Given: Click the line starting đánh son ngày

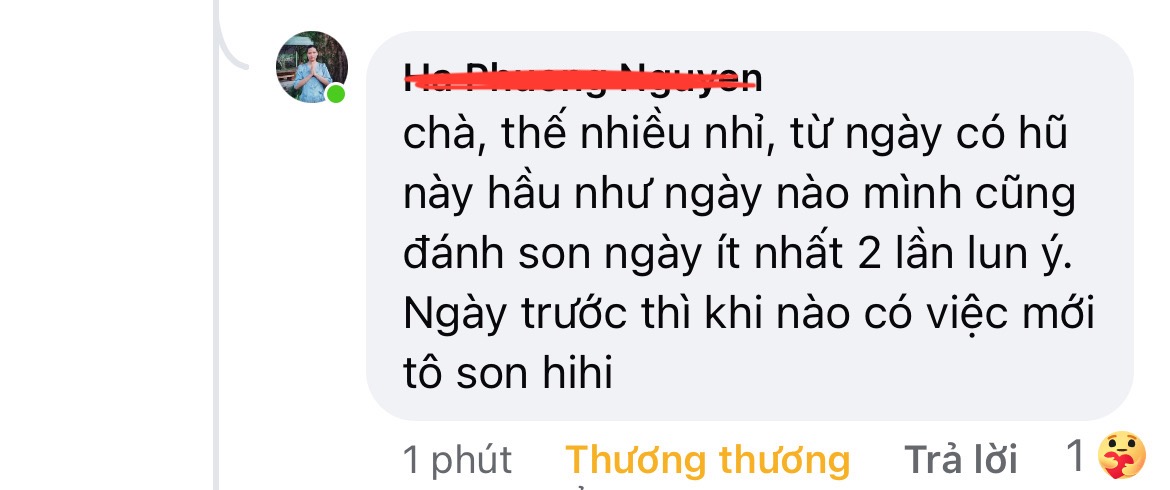Looking at the screenshot, I should click(x=737, y=255).
